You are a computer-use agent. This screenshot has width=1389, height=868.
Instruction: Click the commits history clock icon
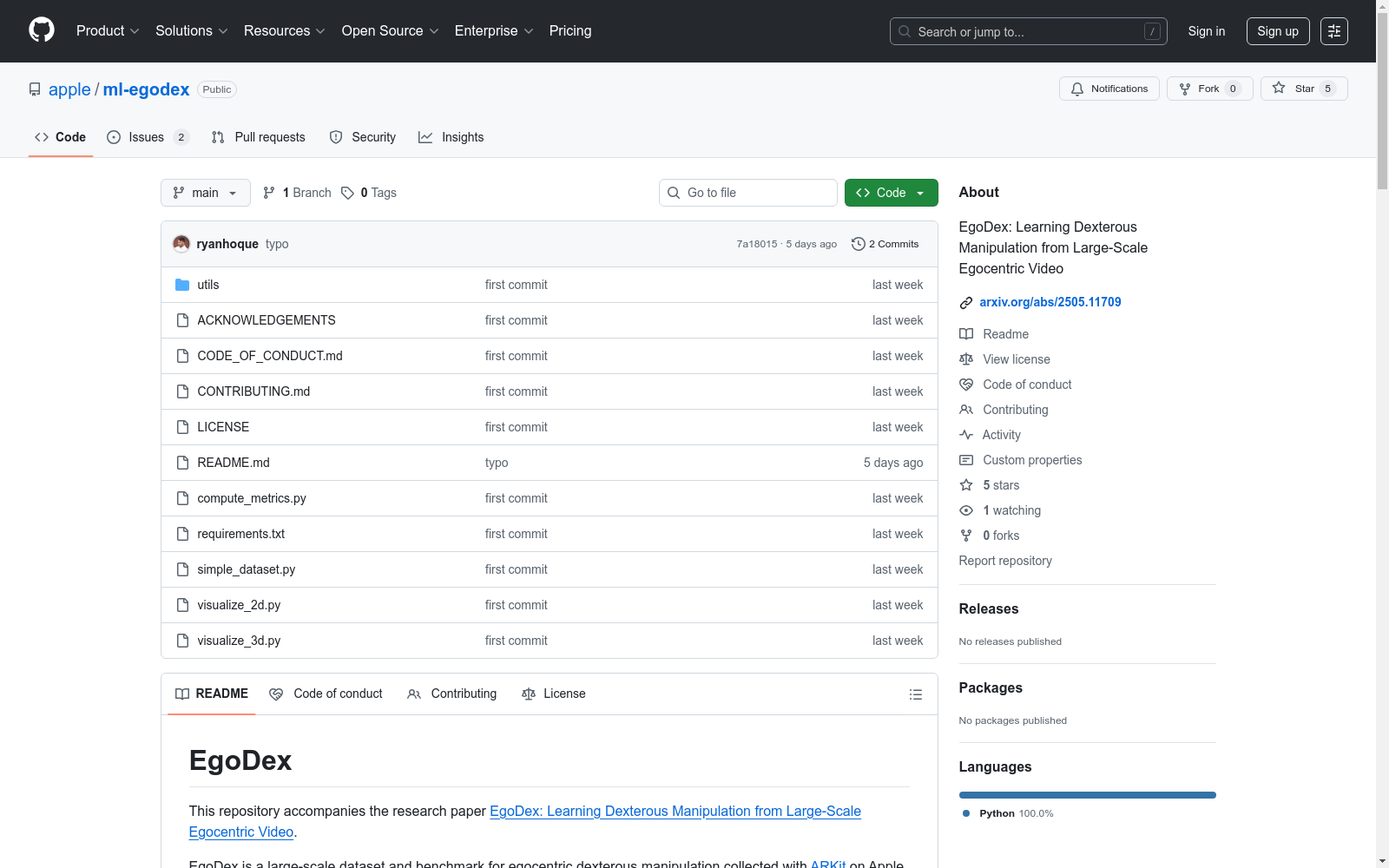(859, 244)
